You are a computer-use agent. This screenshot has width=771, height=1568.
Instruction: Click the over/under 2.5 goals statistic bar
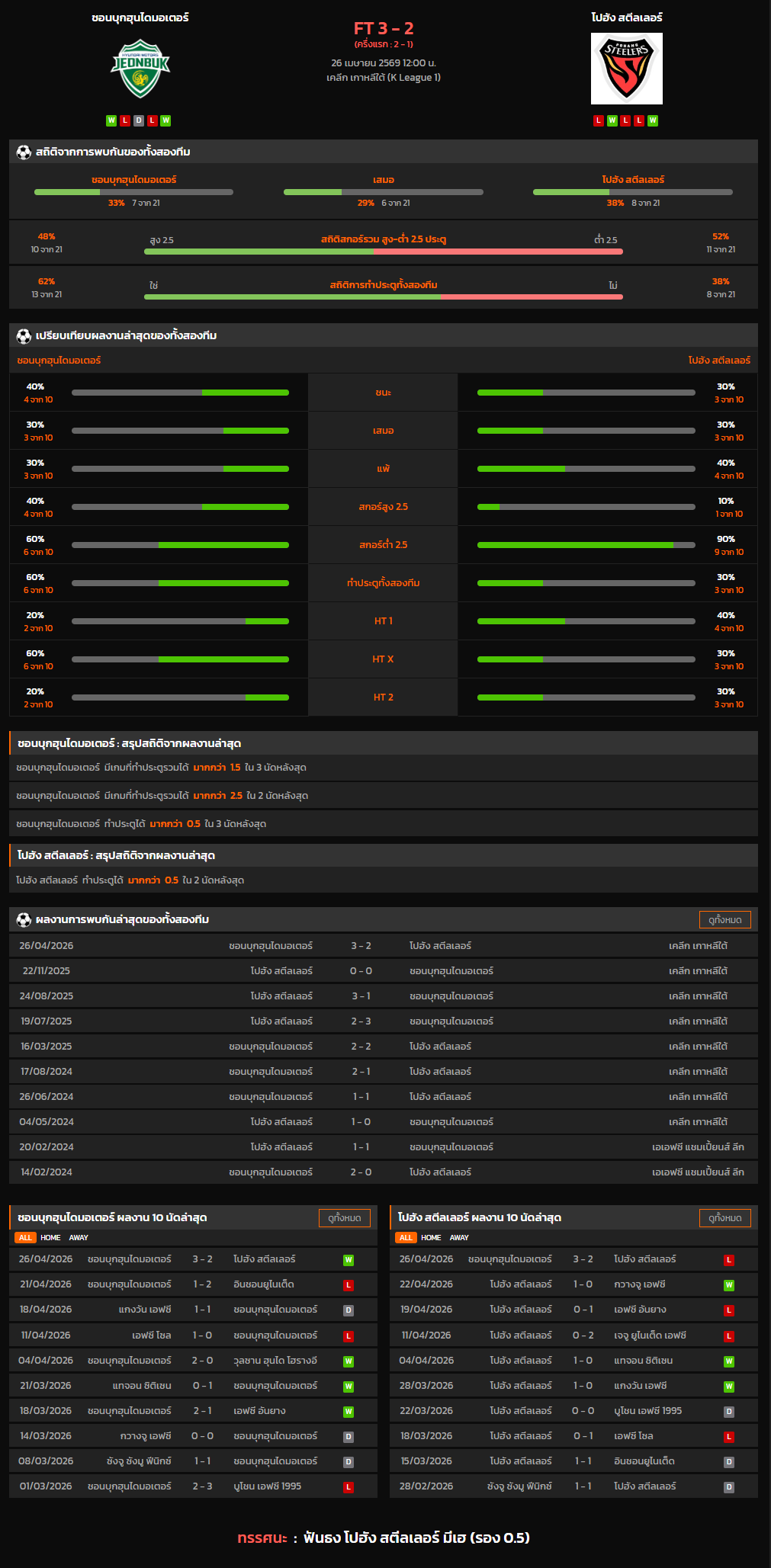point(383,251)
